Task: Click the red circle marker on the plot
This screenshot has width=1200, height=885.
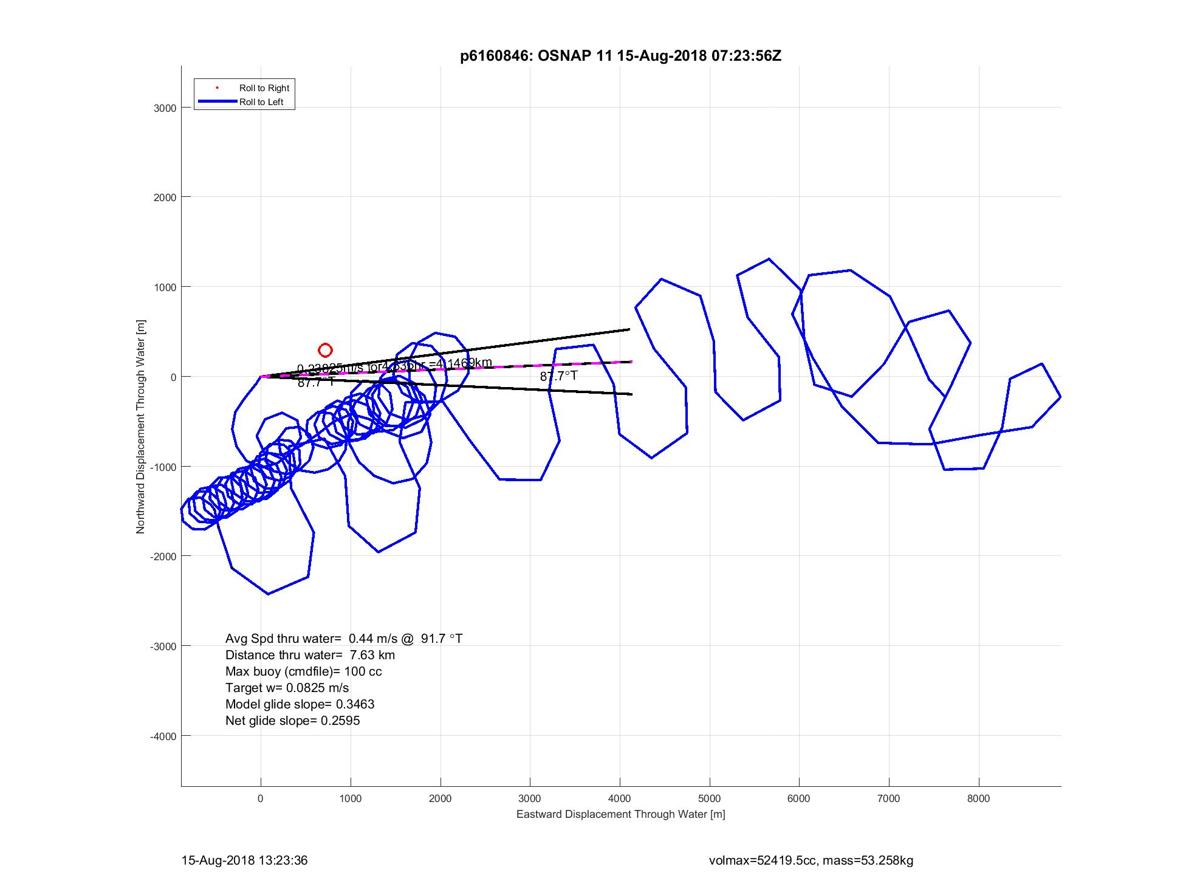Action: point(325,350)
